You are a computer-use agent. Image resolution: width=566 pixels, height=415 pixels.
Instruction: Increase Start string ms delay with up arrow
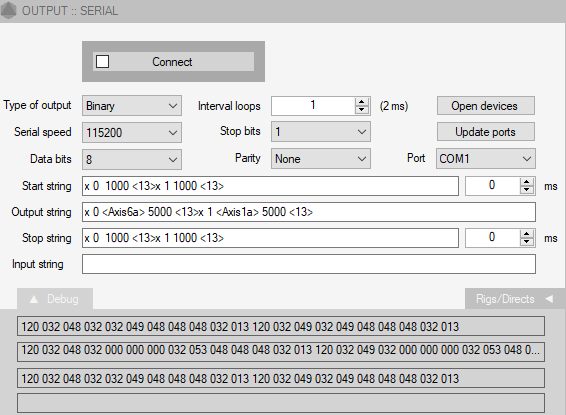point(527,182)
